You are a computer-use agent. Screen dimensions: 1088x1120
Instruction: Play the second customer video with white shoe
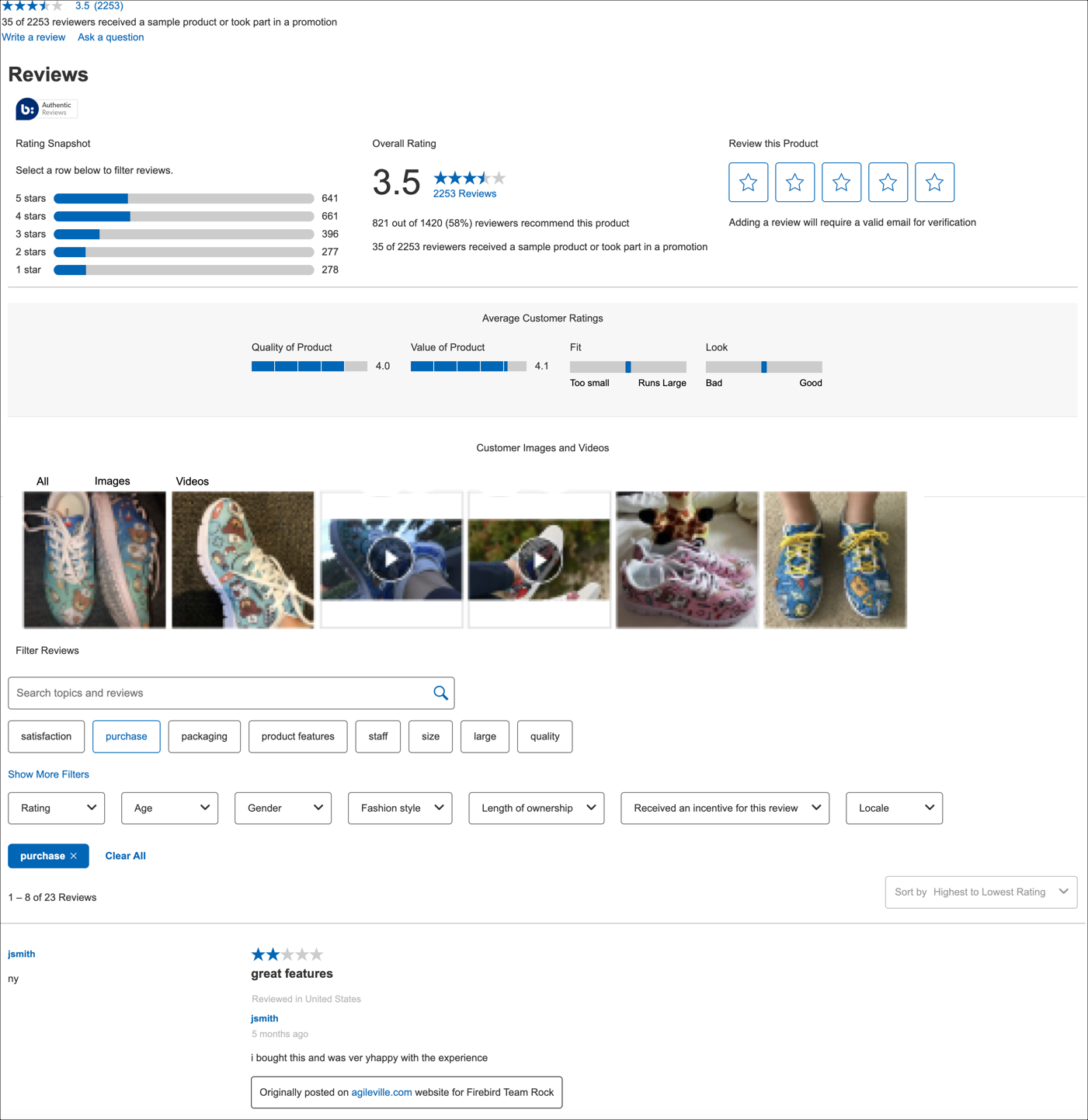(x=539, y=559)
